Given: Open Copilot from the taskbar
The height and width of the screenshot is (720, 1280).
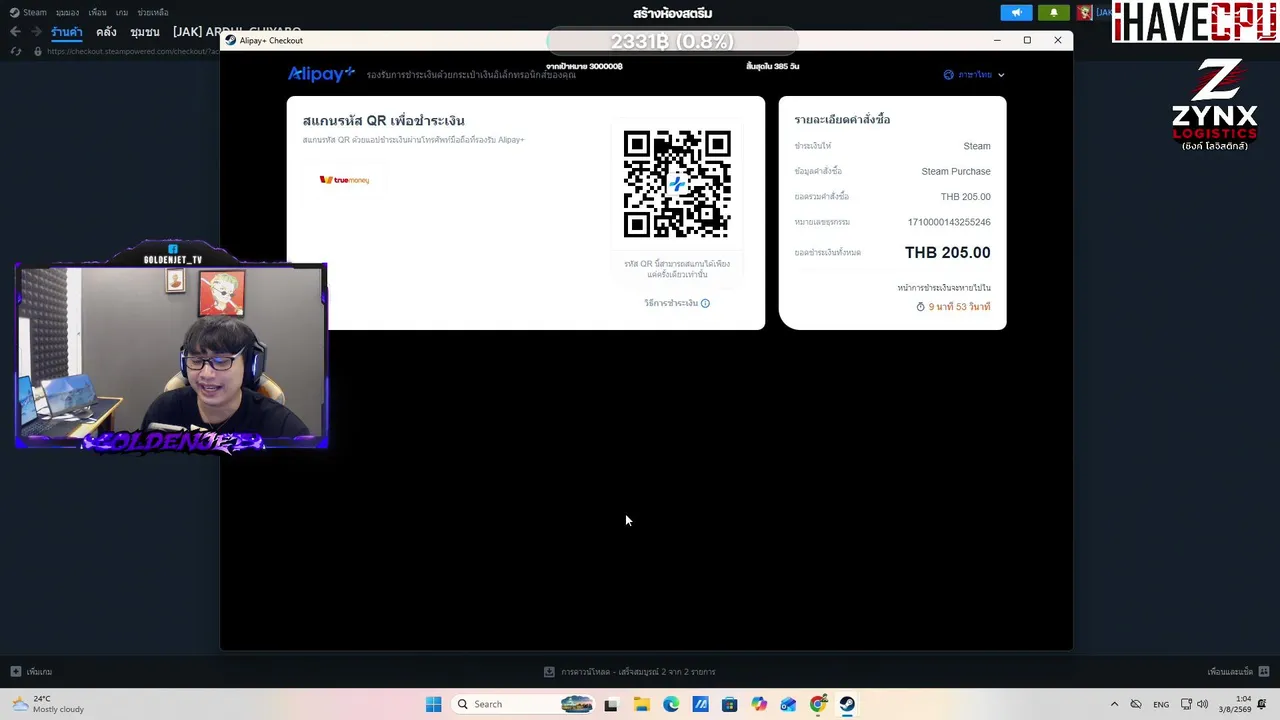Looking at the screenshot, I should tap(759, 704).
